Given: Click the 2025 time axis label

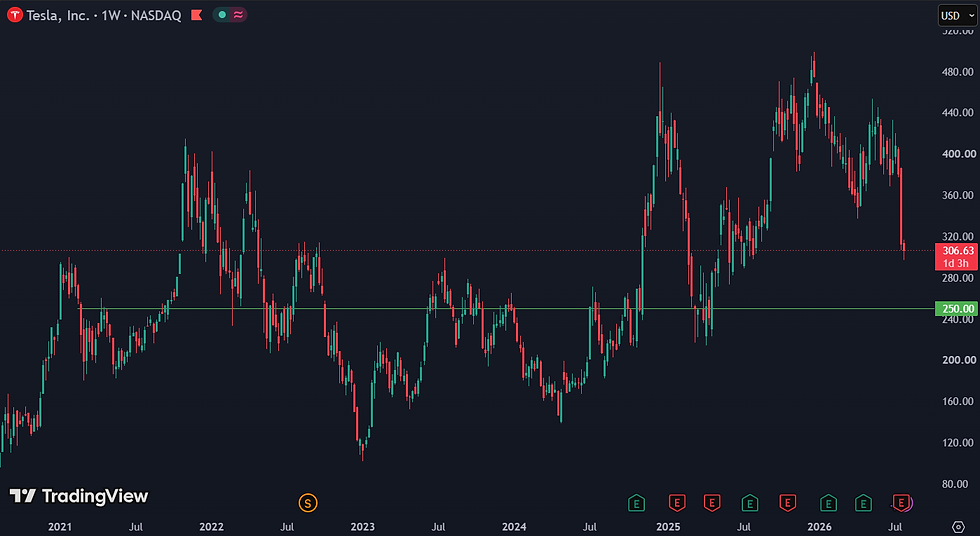Looking at the screenshot, I should [x=668, y=527].
